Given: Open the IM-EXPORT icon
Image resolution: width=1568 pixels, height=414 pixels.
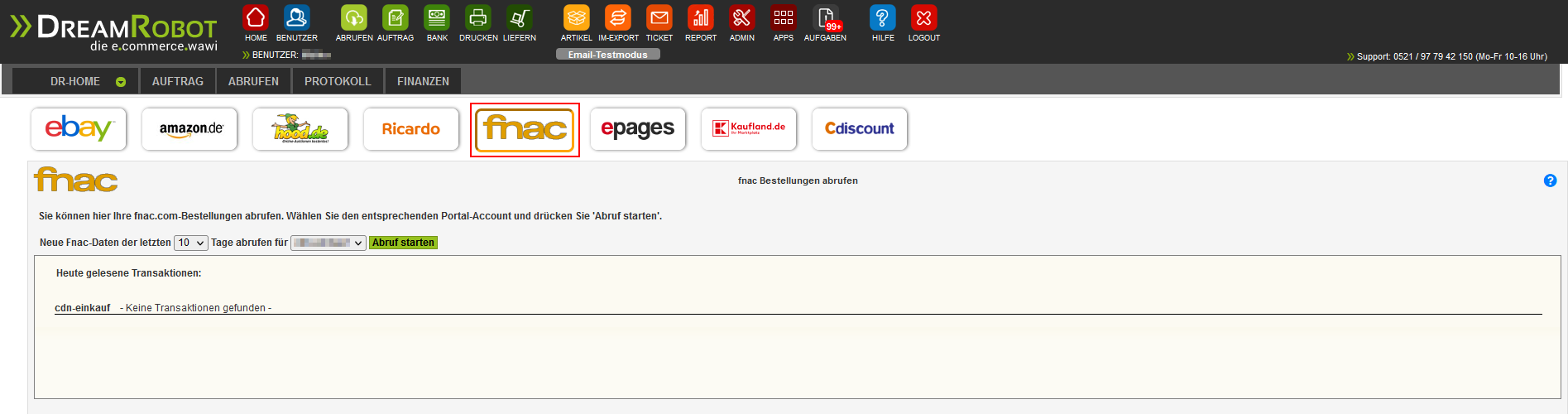Looking at the screenshot, I should pyautogui.click(x=618, y=17).
